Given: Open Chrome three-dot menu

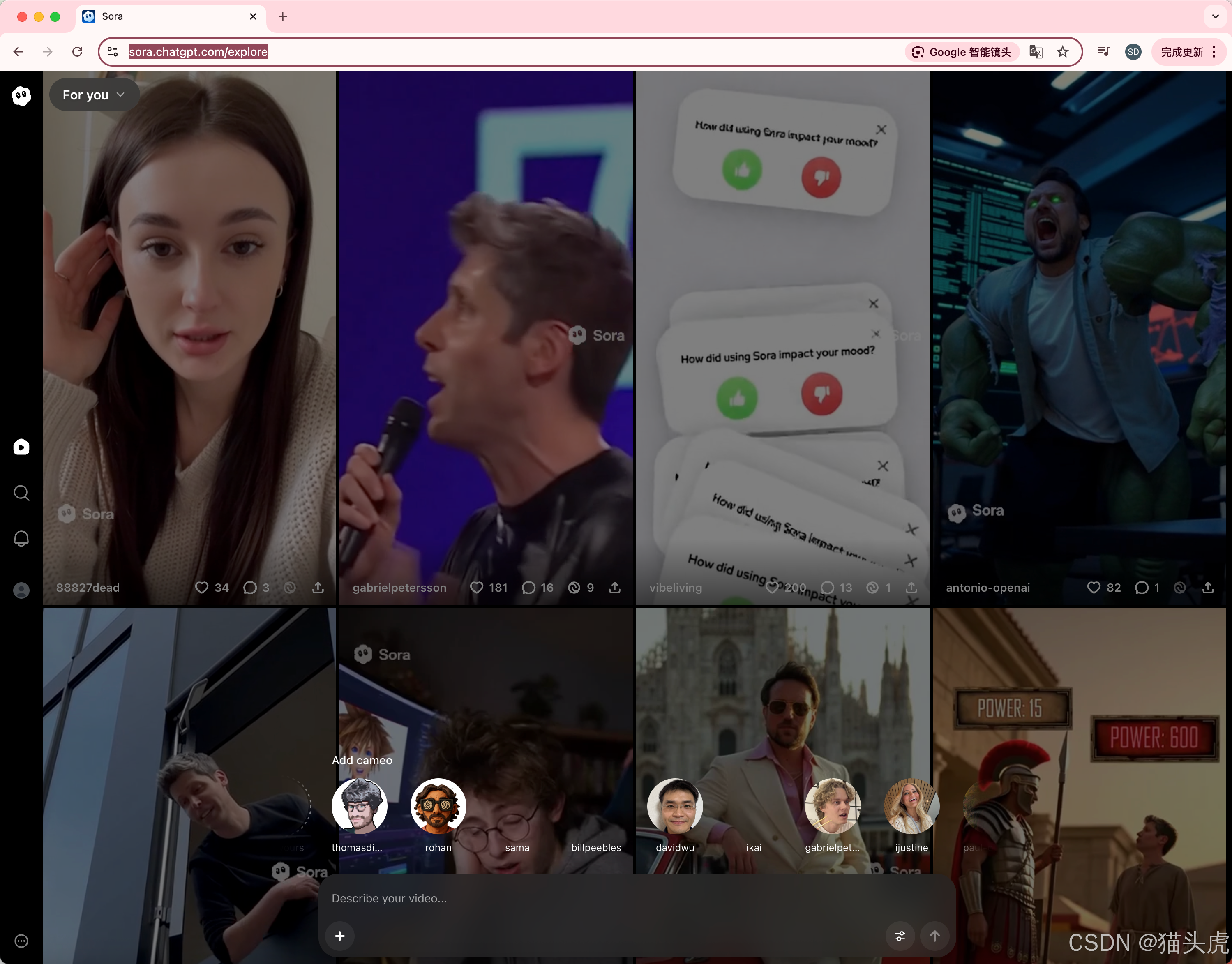Looking at the screenshot, I should point(1214,52).
